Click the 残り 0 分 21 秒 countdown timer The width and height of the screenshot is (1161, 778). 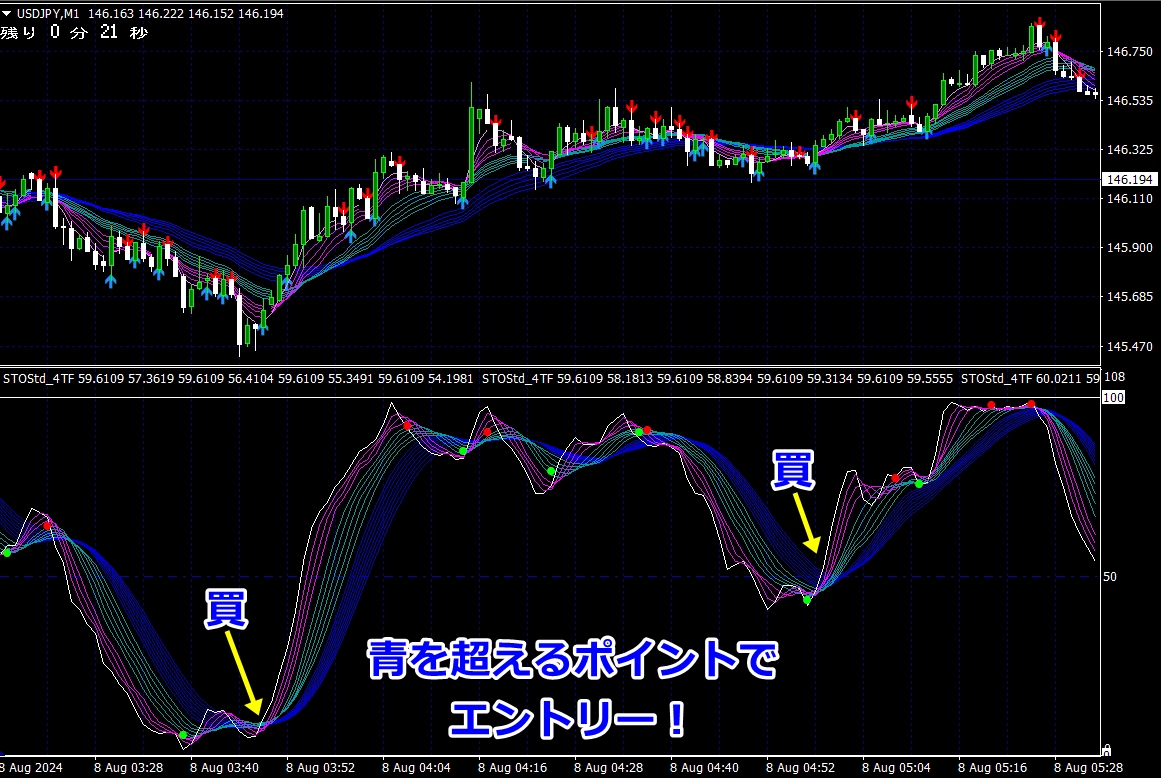pyautogui.click(x=75, y=33)
